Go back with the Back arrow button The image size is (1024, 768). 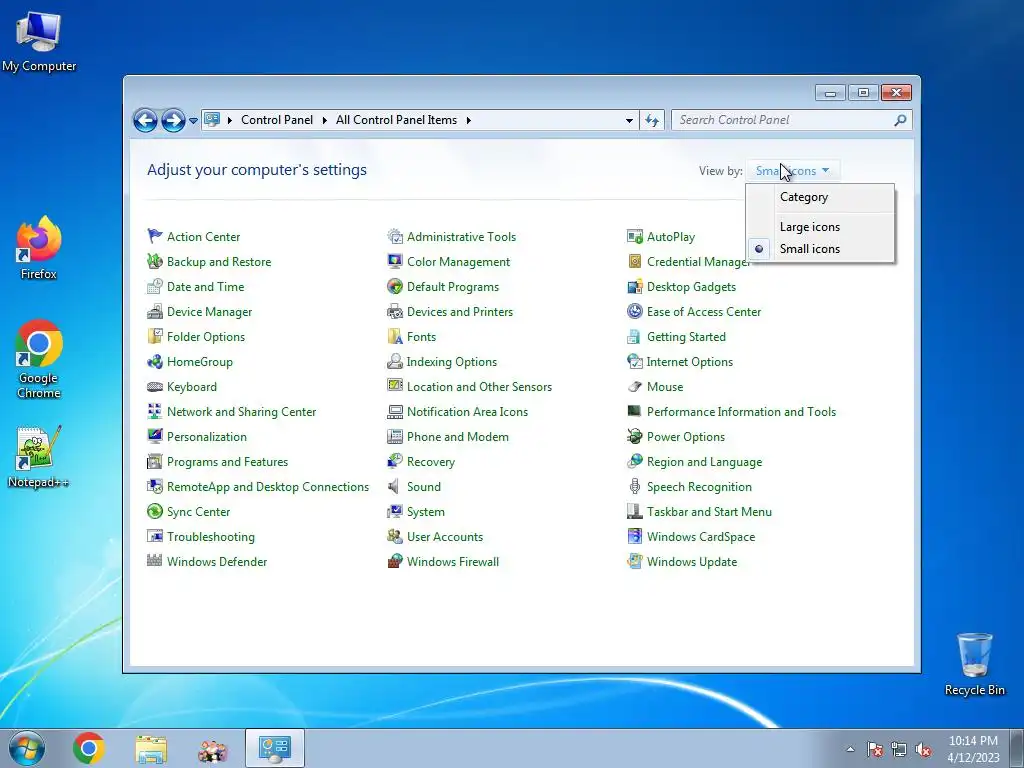(x=145, y=120)
